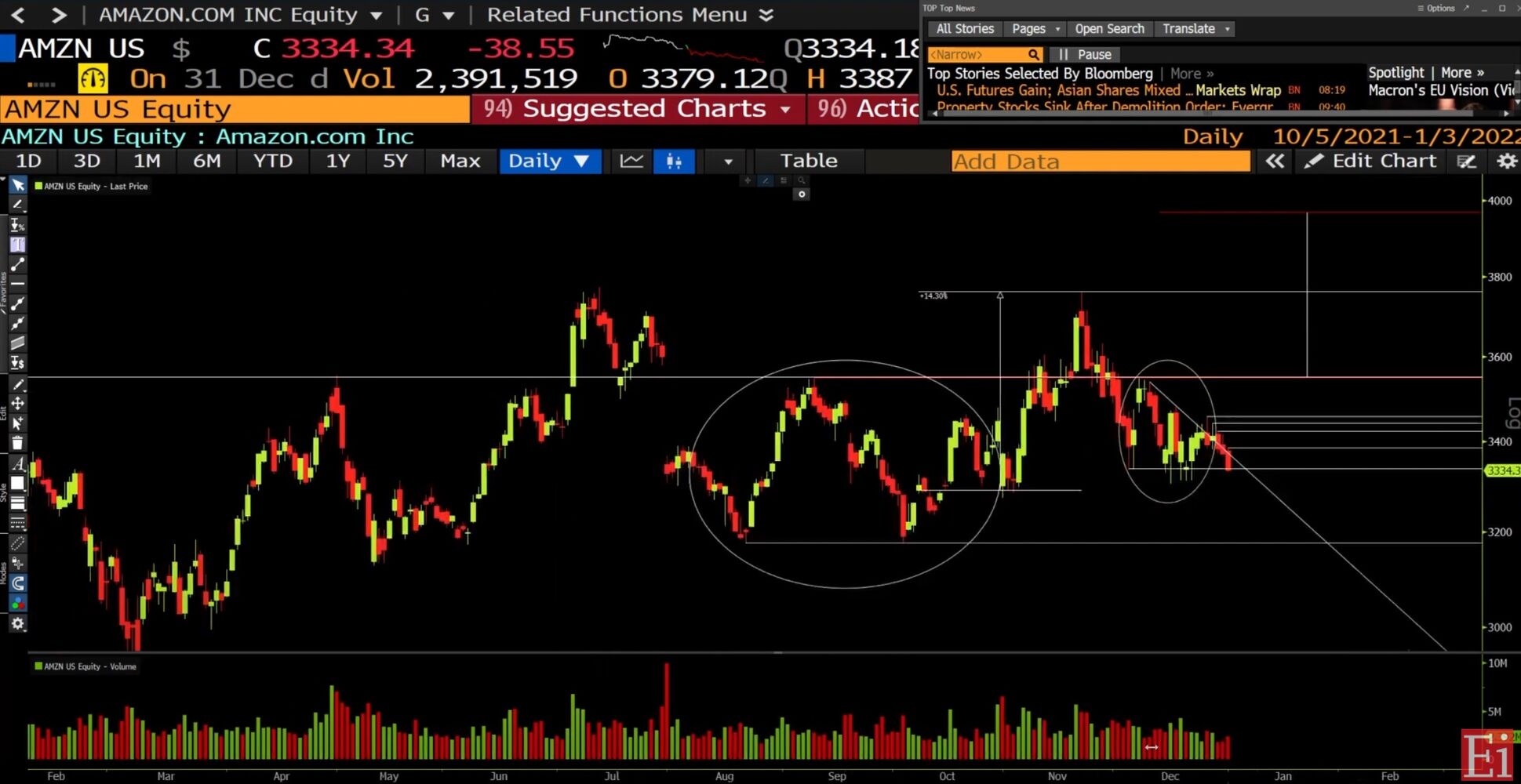The width and height of the screenshot is (1521, 784).
Task: Select the 5Y time range
Action: (x=395, y=161)
